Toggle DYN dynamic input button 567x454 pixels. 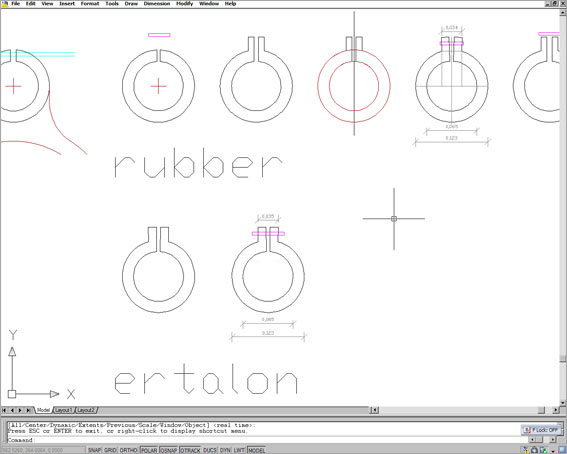click(x=225, y=450)
